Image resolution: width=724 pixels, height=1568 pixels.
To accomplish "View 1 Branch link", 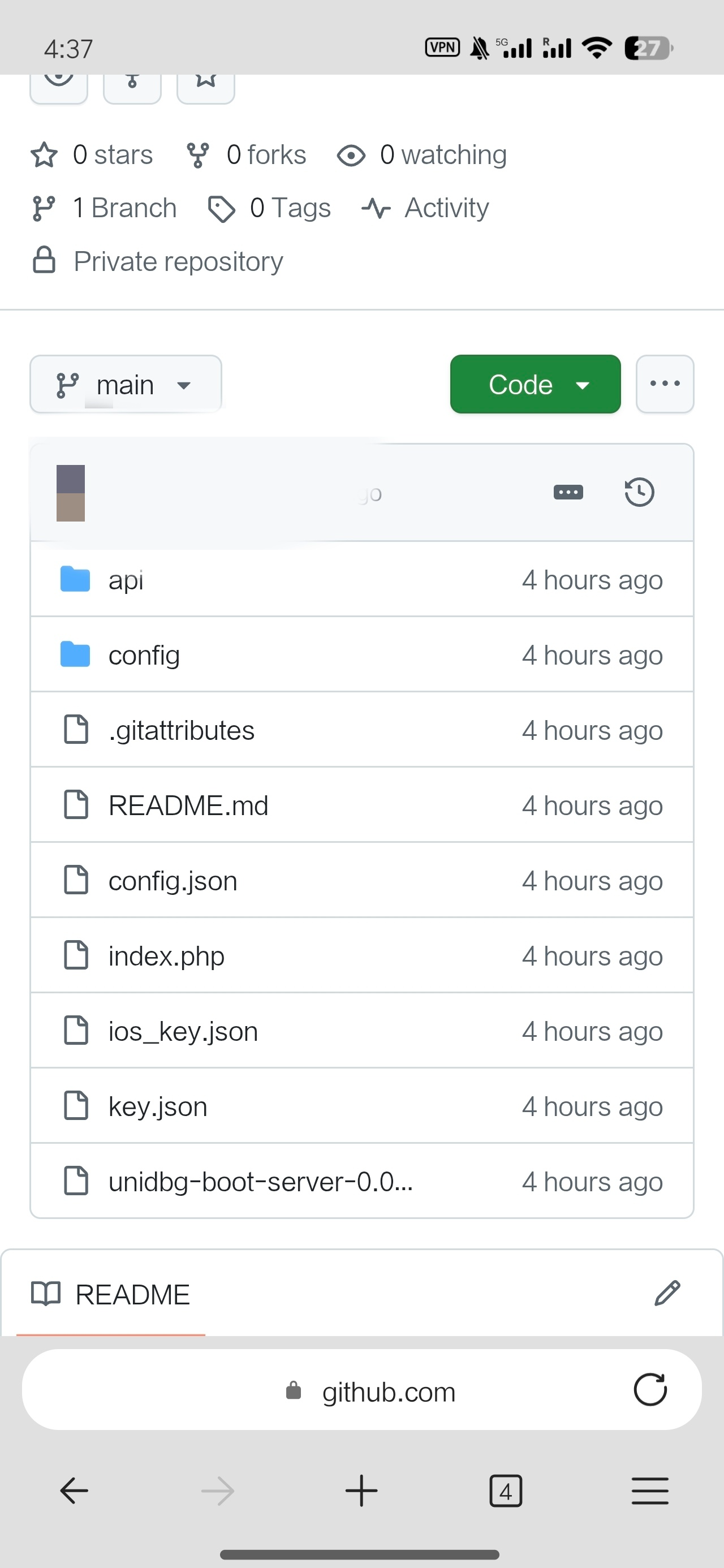I will (x=104, y=208).
